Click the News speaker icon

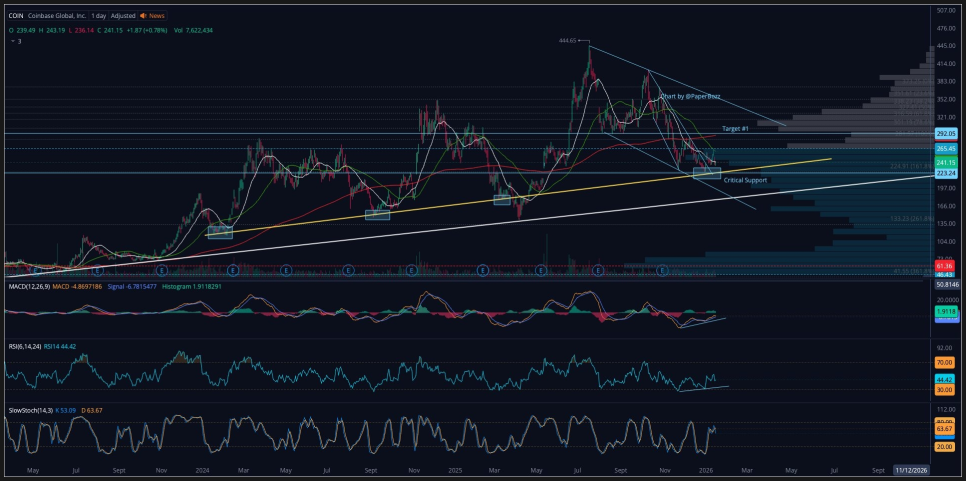point(144,16)
